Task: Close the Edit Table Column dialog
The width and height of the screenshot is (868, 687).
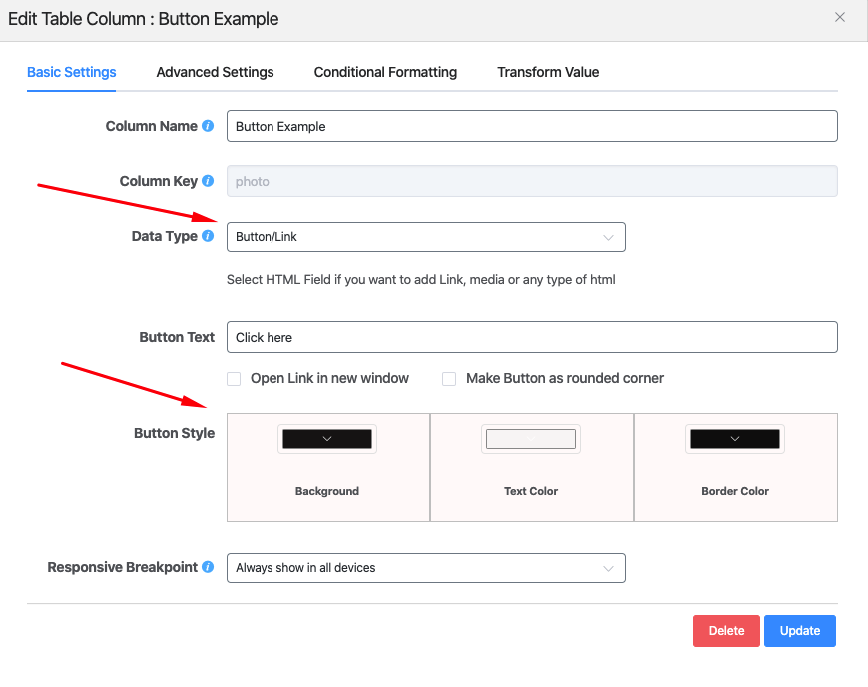Action: coord(840,18)
